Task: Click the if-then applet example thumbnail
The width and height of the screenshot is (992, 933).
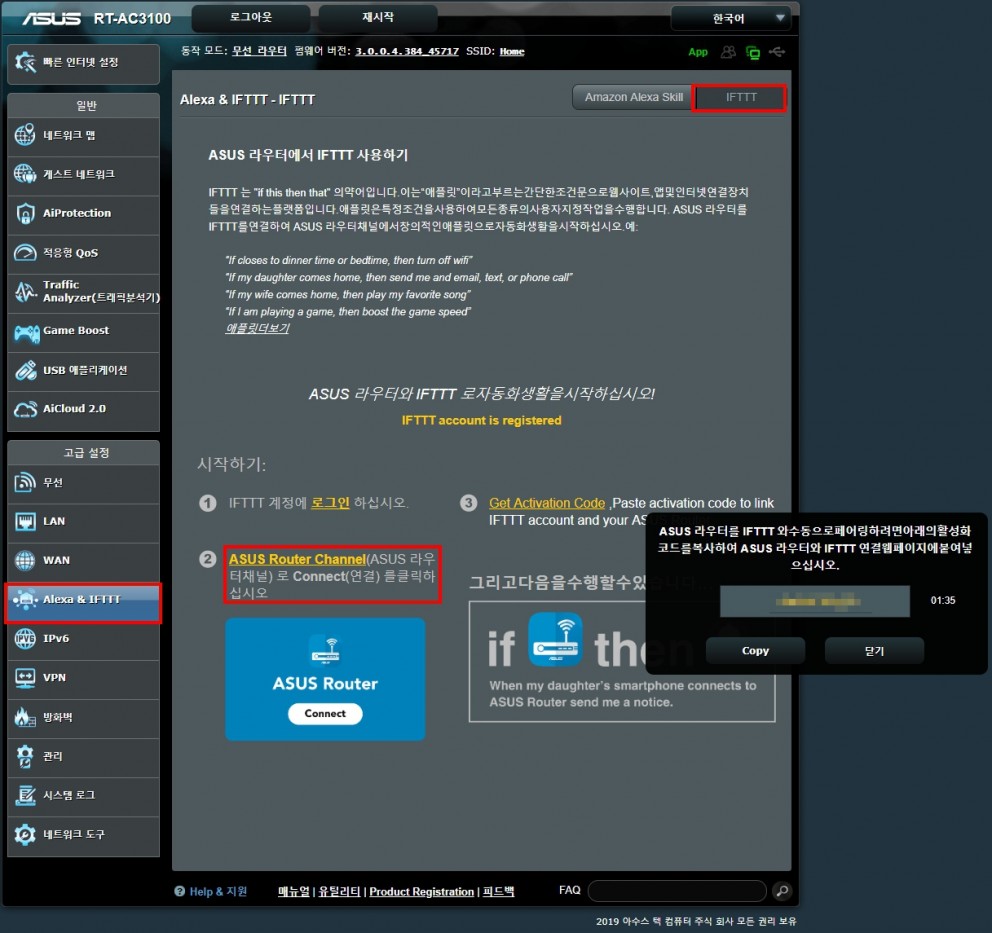Action: pos(622,661)
